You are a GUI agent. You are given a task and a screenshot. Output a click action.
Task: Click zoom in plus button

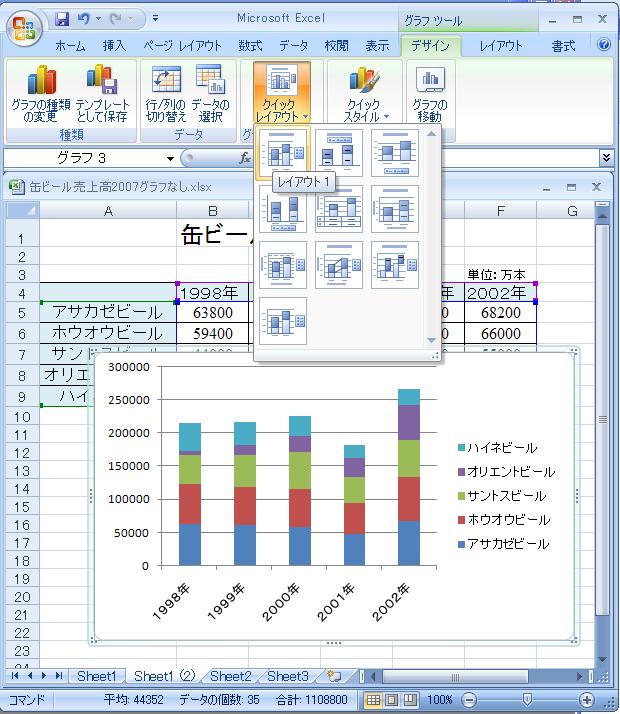(587, 699)
